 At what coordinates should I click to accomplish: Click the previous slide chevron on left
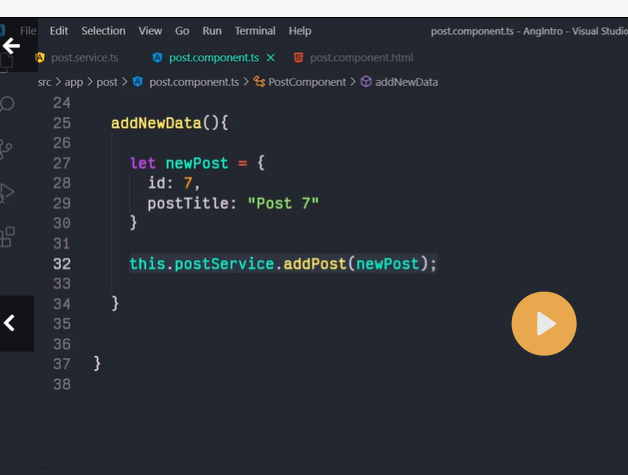(11, 323)
